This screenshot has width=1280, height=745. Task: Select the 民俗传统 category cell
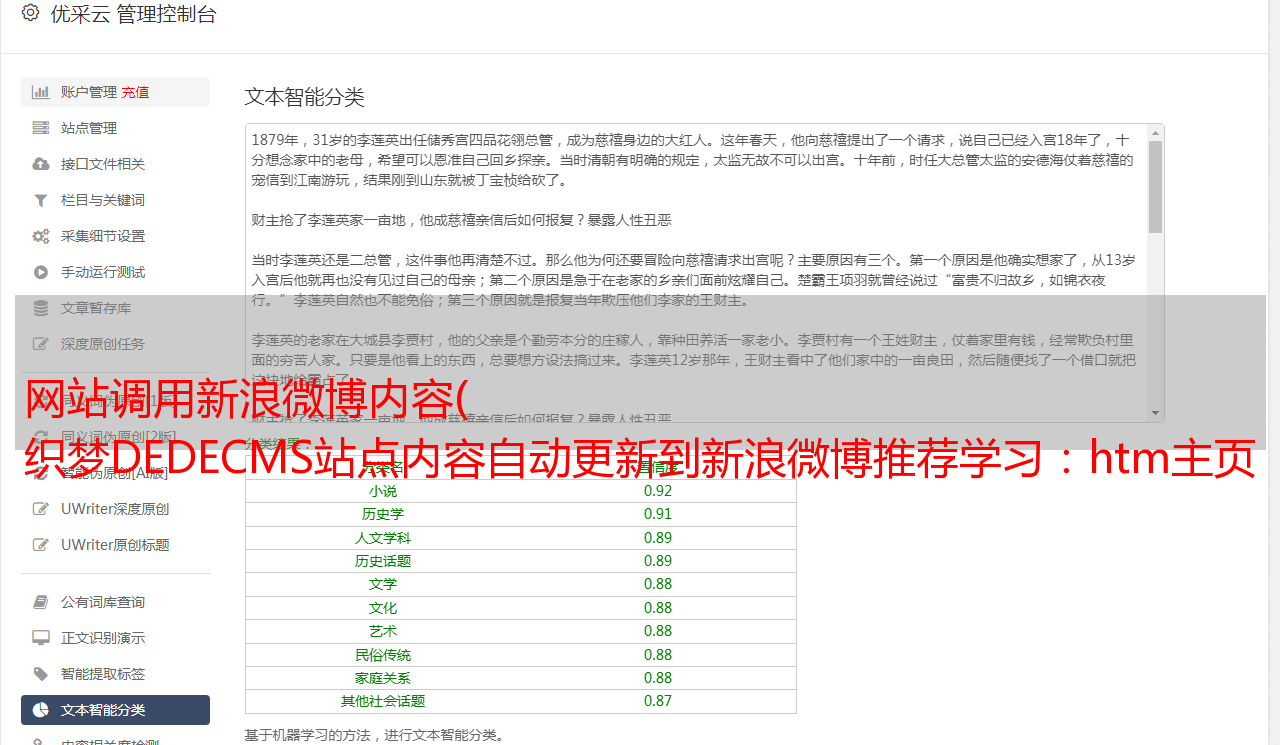point(383,655)
